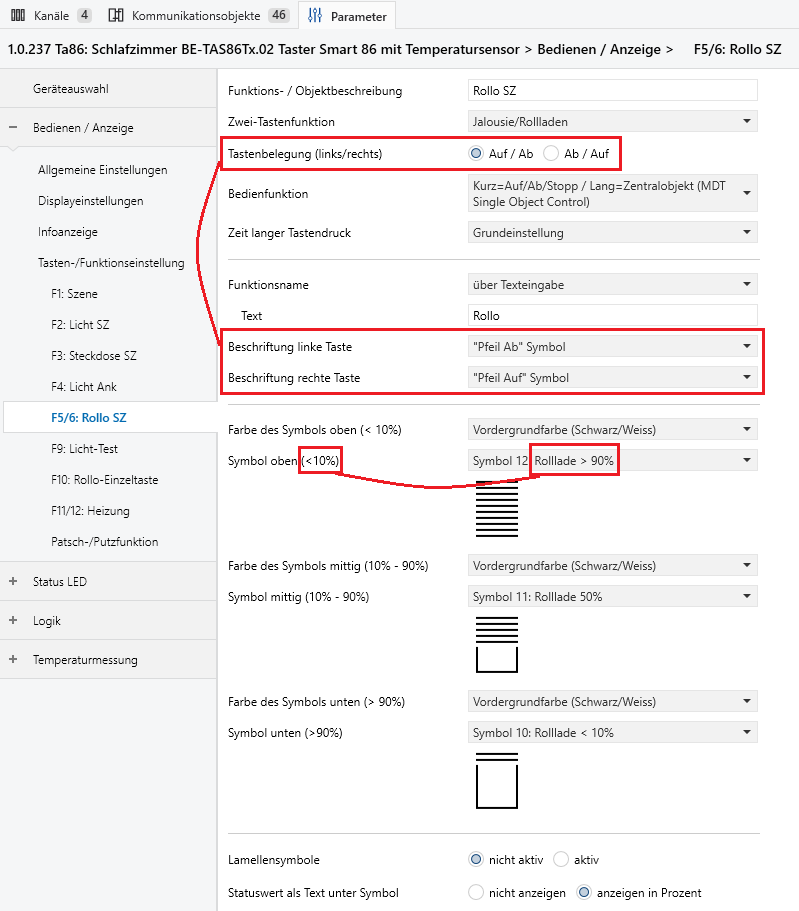Go to Displayeinstellungen page
Viewport: 799px width, 911px height.
pos(90,201)
